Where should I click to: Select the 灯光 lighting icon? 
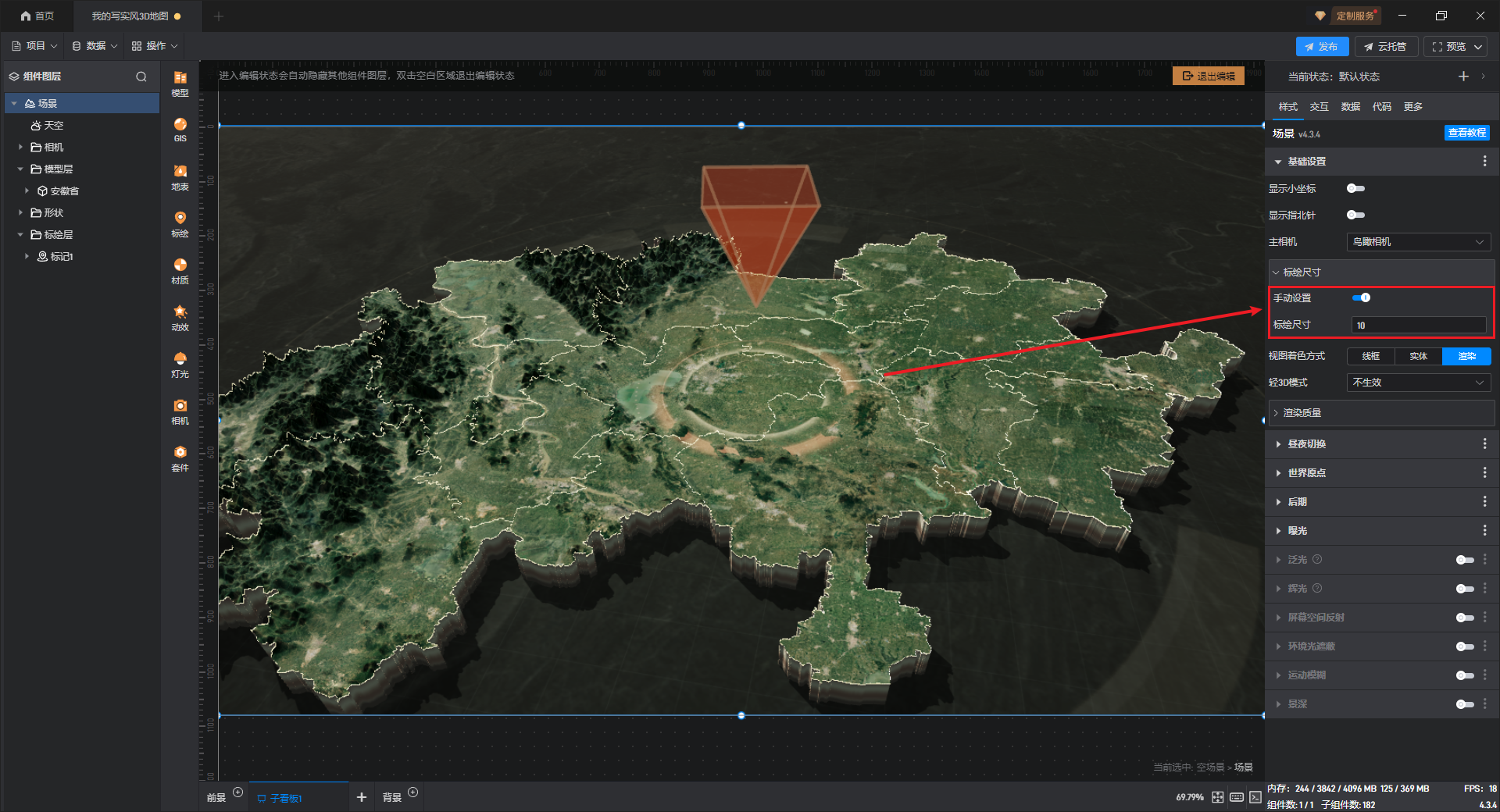[180, 364]
